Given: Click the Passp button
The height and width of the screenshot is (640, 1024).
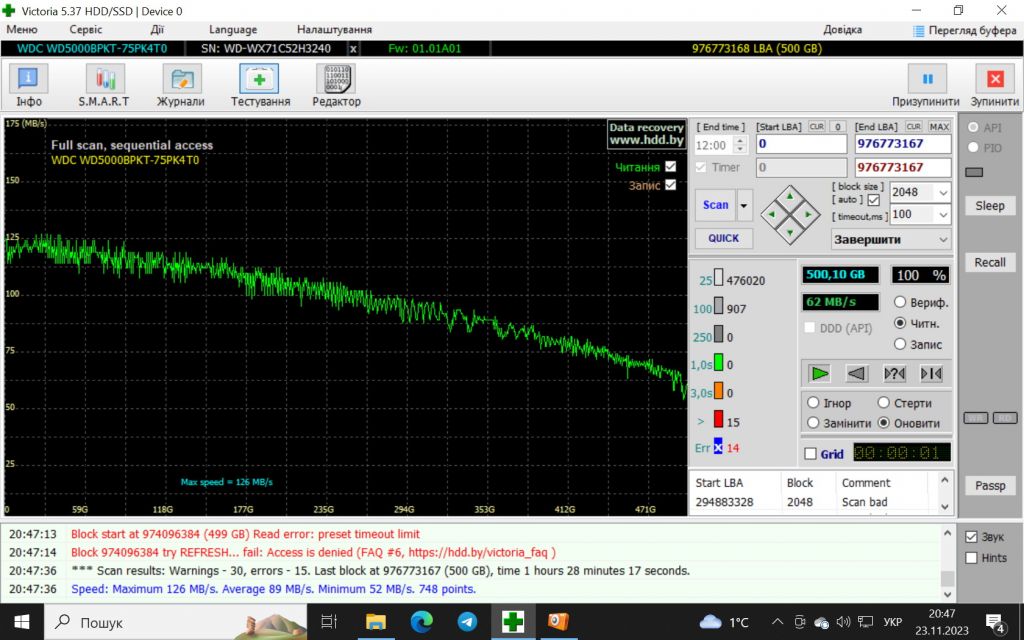Looking at the screenshot, I should pos(990,485).
